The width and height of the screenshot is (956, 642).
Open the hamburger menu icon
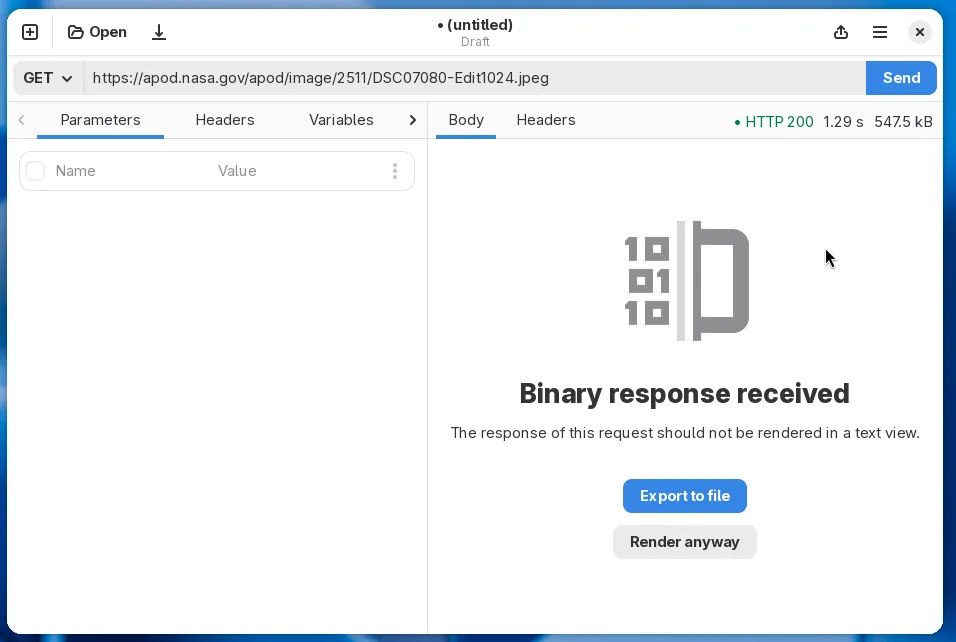pyautogui.click(x=880, y=32)
